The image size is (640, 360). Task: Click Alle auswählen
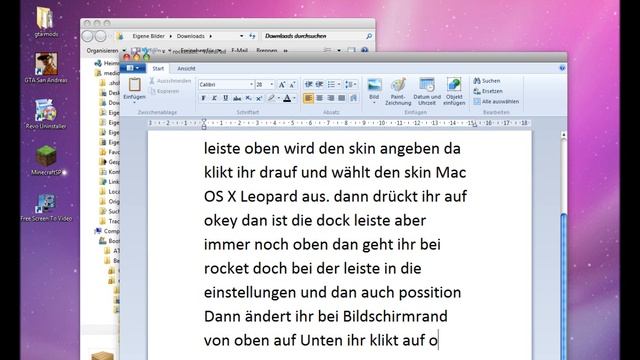(x=496, y=101)
